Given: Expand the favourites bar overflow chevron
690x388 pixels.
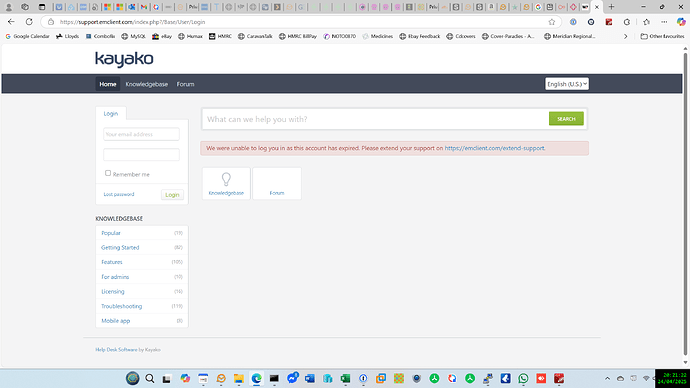Looking at the screenshot, I should [625, 37].
